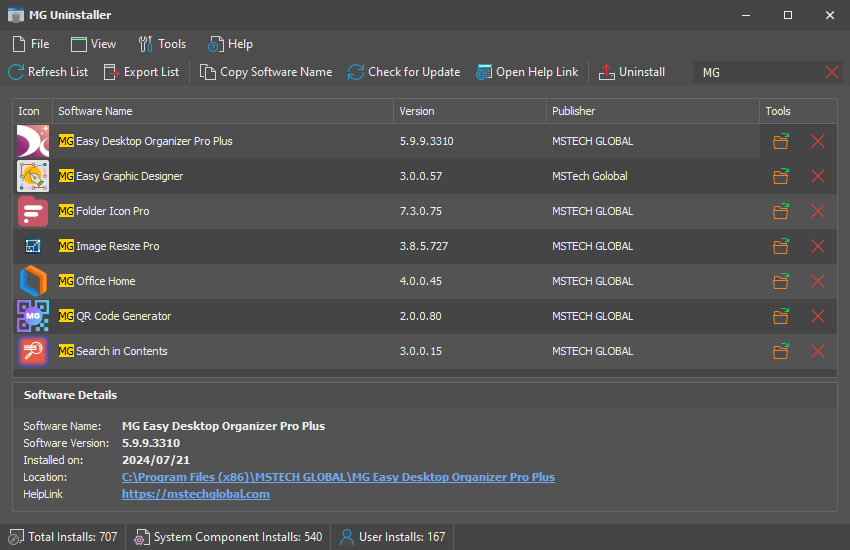Uninstall Office Home via red X

pos(818,281)
